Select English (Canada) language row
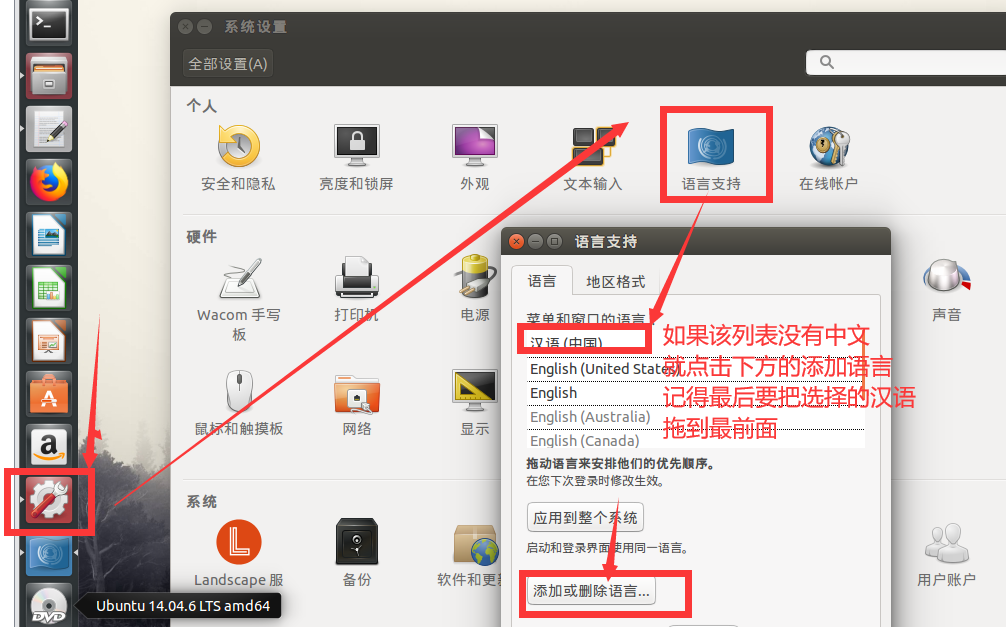The height and width of the screenshot is (627, 1006). pos(695,441)
